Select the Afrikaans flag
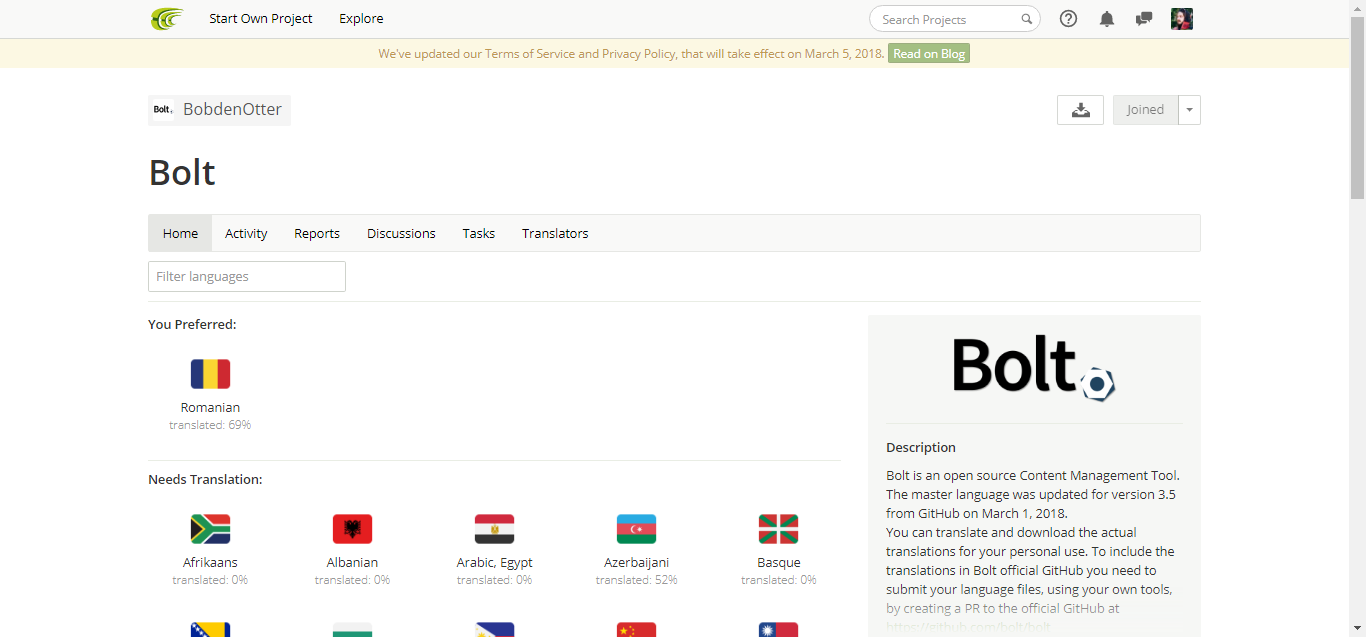 point(210,529)
